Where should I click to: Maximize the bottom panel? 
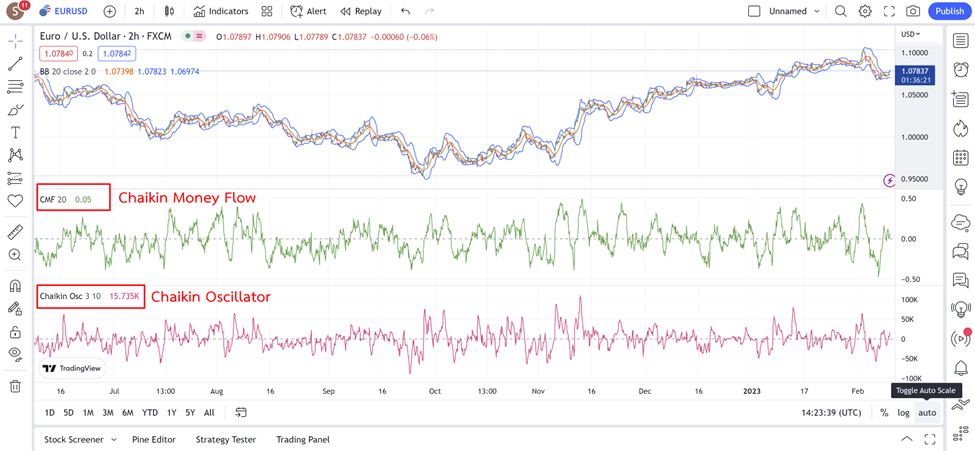point(930,439)
